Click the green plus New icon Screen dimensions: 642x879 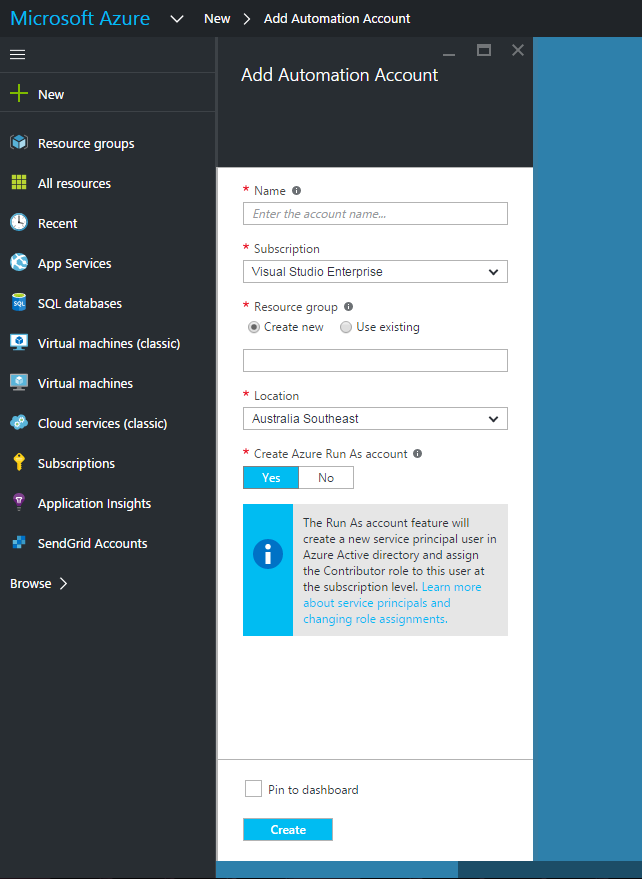pos(19,93)
